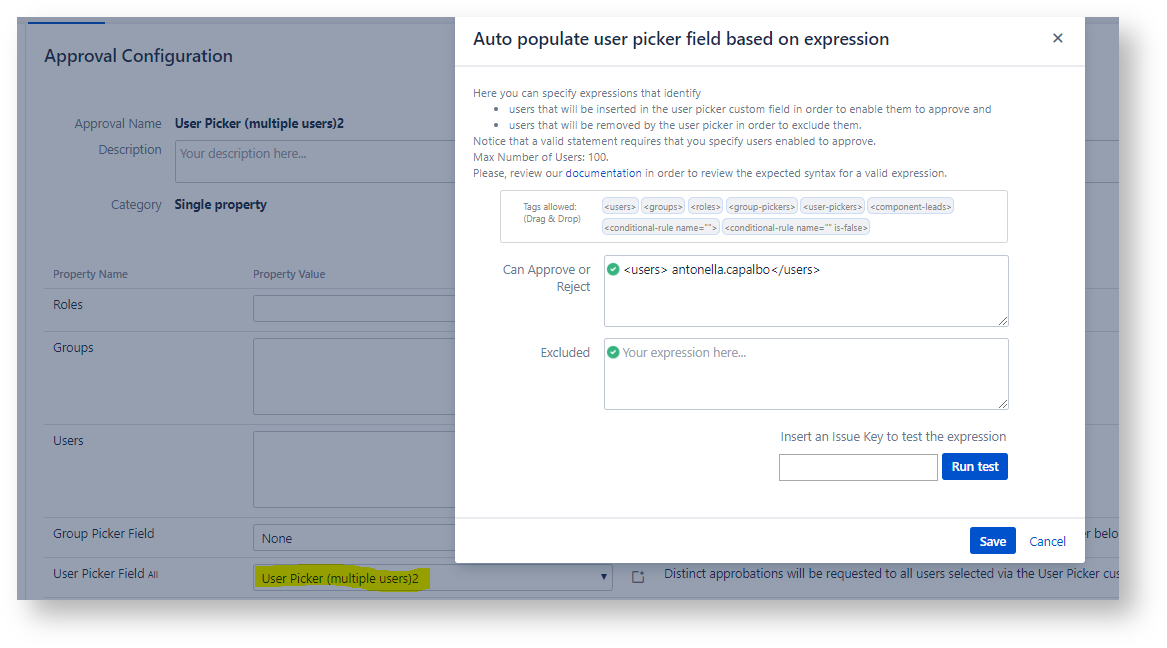This screenshot has width=1167, height=648.
Task: Select the <group-pickers> tag chip
Action: [x=761, y=207]
